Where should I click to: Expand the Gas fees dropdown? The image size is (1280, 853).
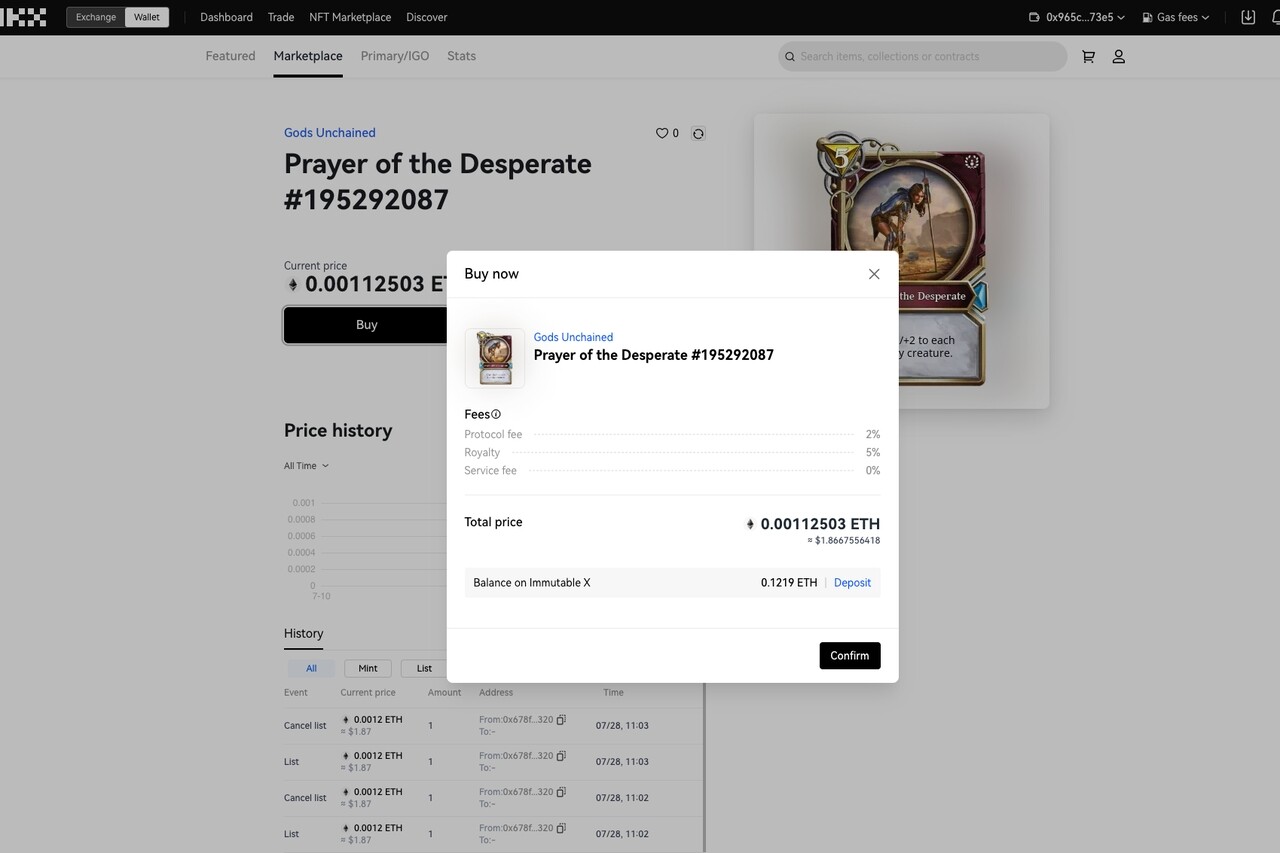point(1176,17)
